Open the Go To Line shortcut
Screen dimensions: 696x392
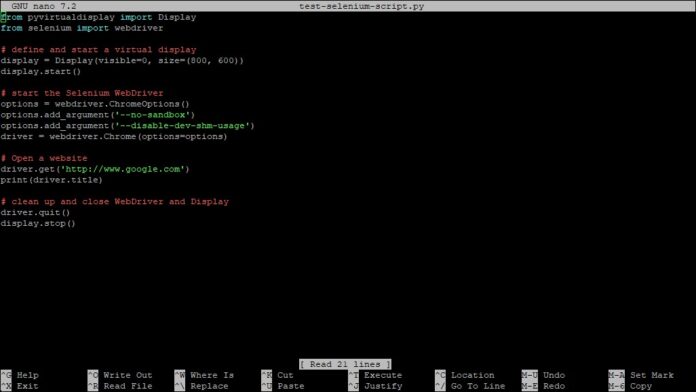tap(470, 386)
